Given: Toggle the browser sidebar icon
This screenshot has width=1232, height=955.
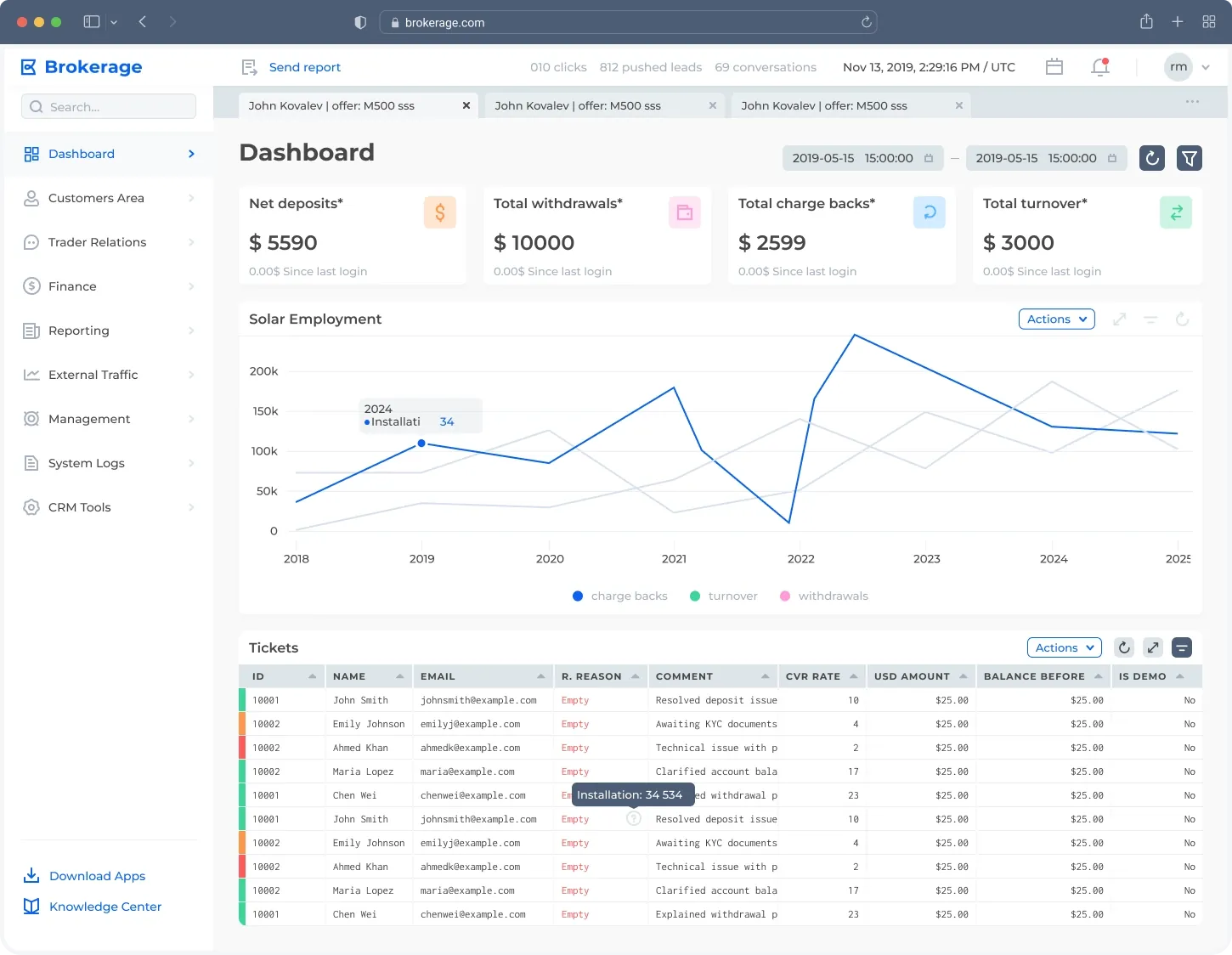Looking at the screenshot, I should [x=92, y=22].
